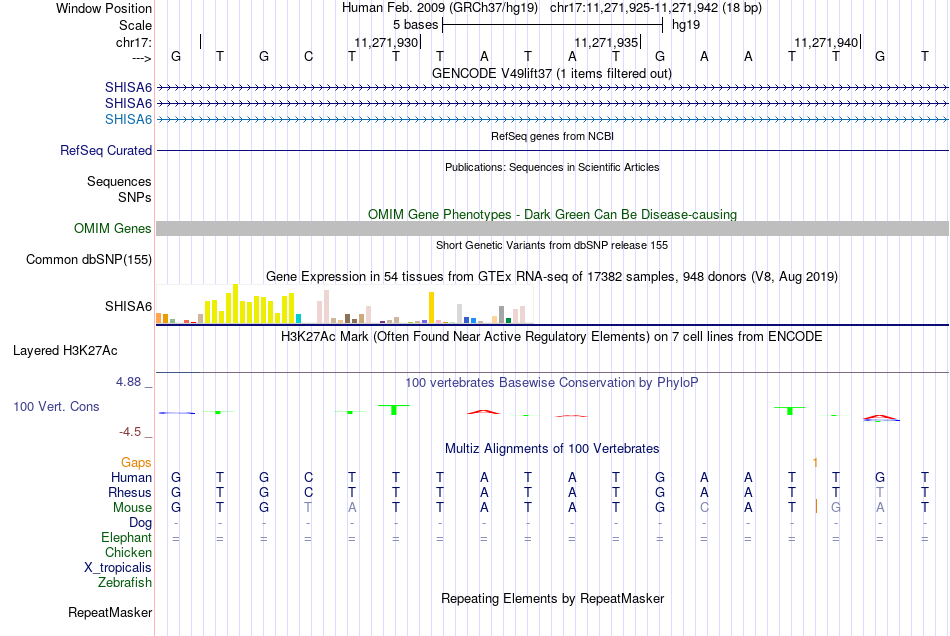The width and height of the screenshot is (950, 636).
Task: Select the X_tropicalis species label
Action: [x=118, y=568]
